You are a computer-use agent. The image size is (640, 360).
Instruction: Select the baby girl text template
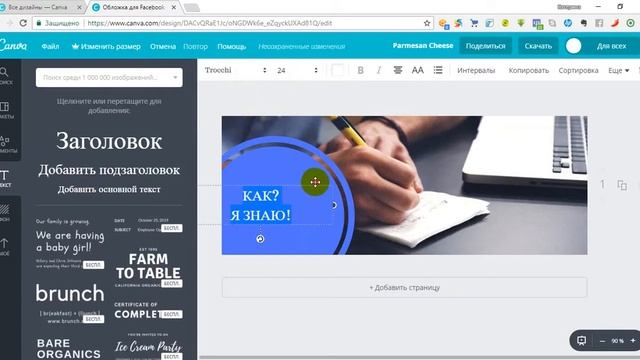pyautogui.click(x=70, y=243)
